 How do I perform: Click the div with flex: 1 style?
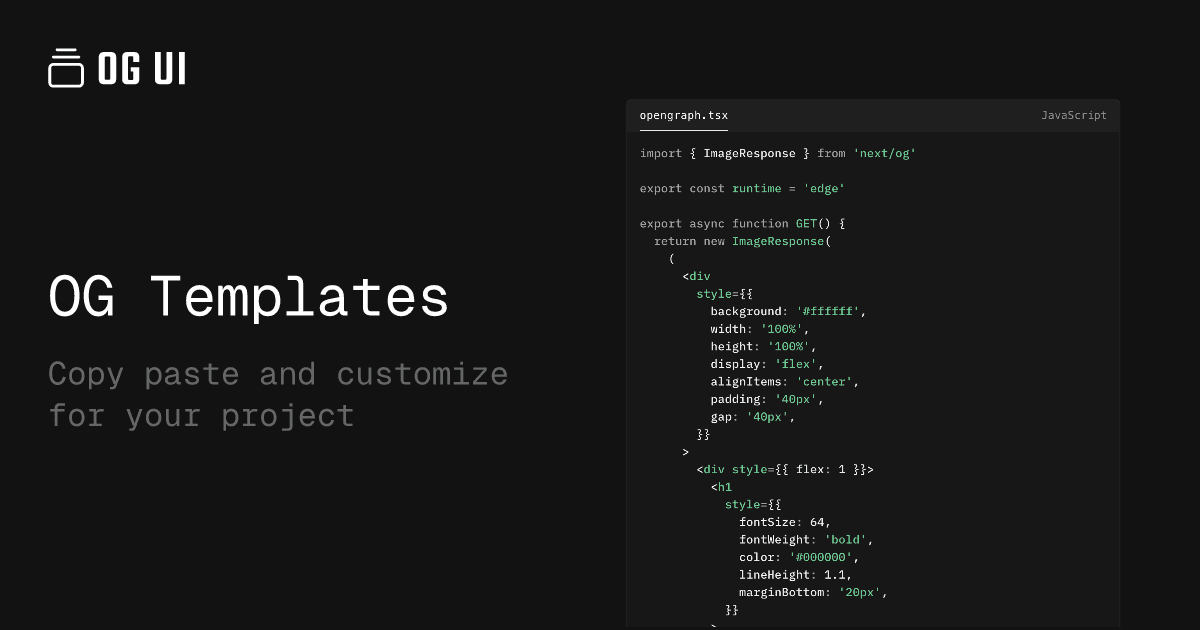786,469
